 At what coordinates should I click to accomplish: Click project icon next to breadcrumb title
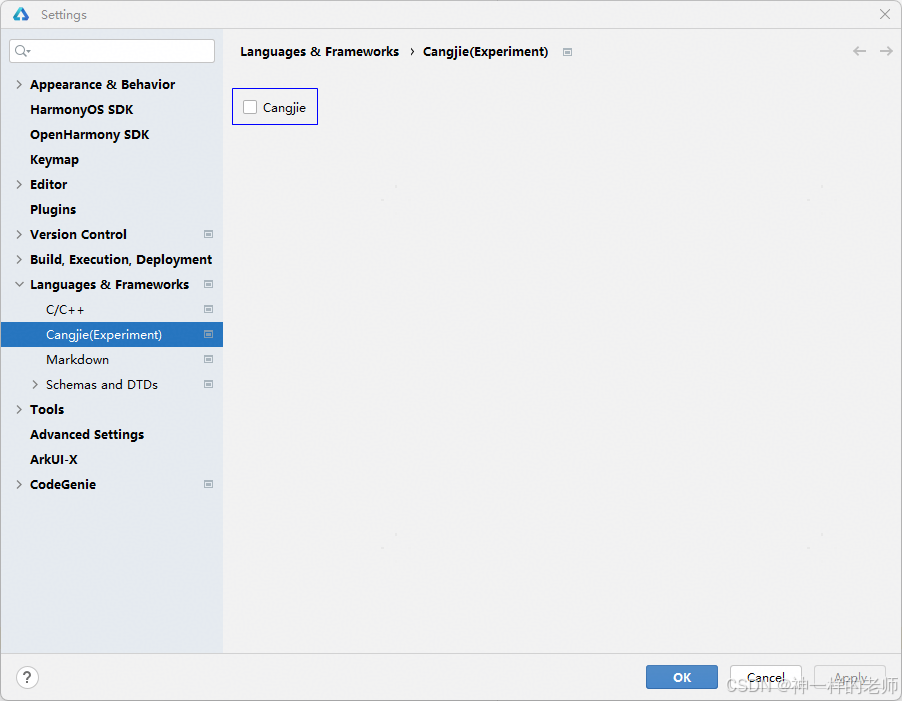pyautogui.click(x=568, y=52)
